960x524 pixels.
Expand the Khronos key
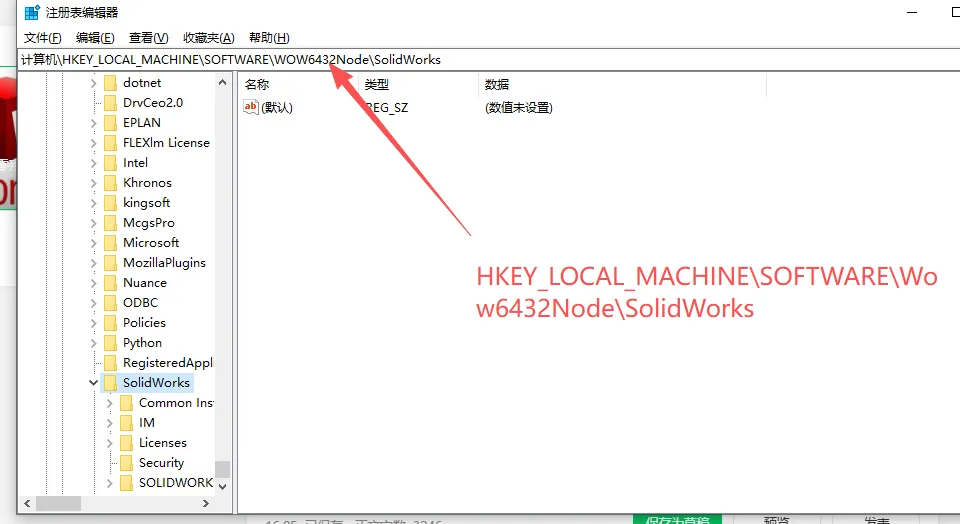click(93, 183)
